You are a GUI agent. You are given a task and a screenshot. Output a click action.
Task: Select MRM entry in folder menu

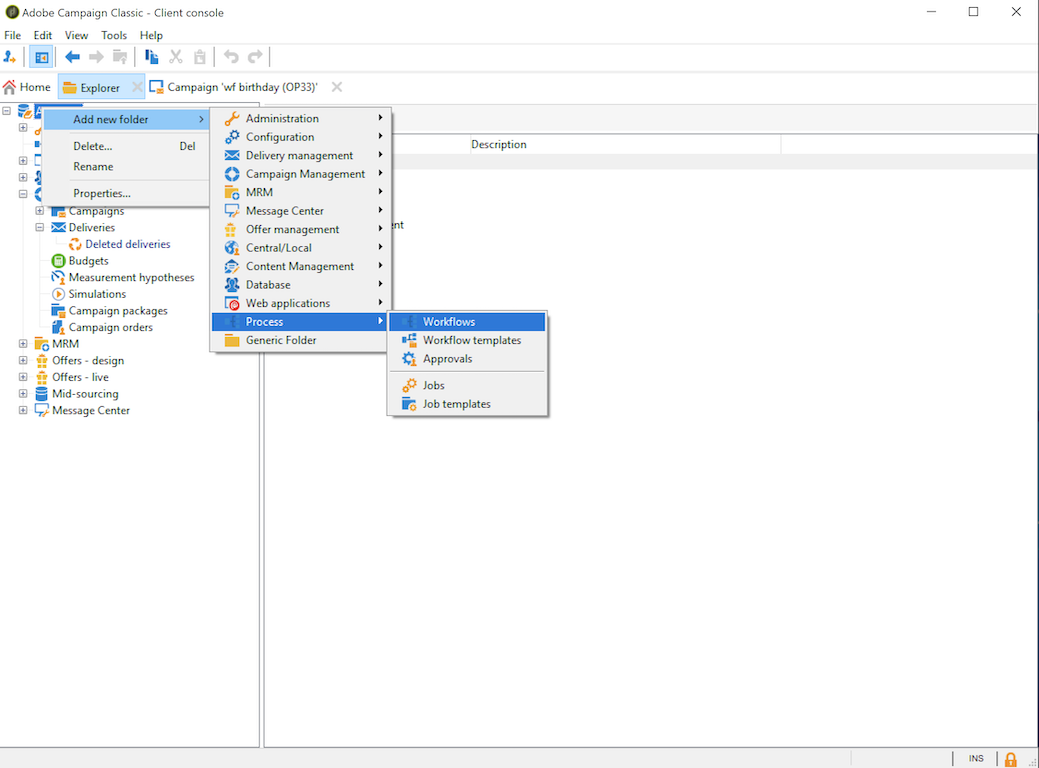[300, 192]
